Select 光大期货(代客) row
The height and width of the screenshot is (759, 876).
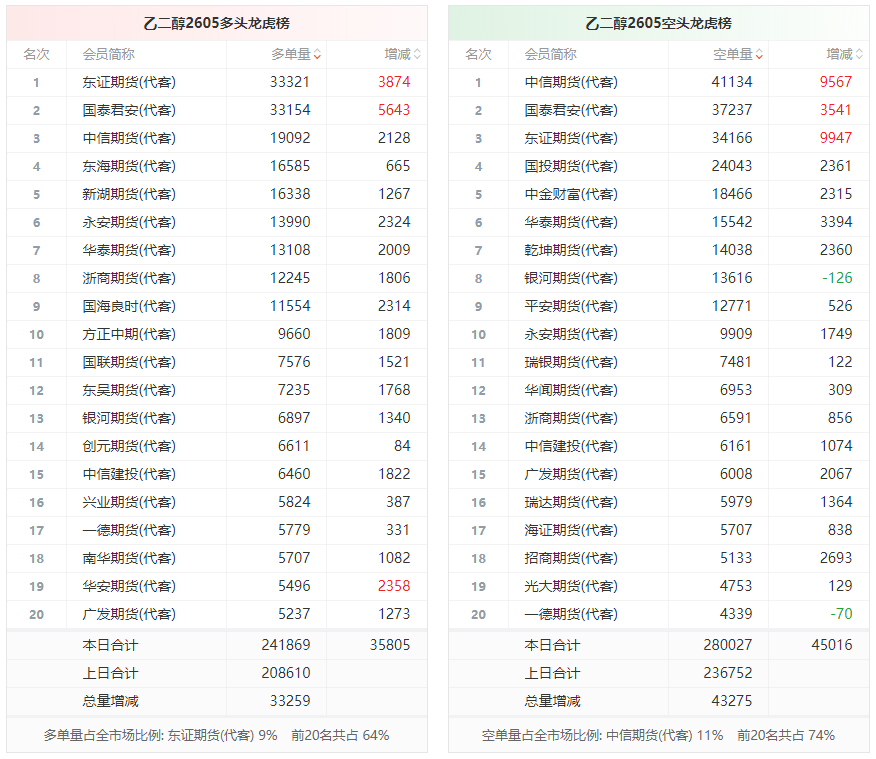click(659, 586)
